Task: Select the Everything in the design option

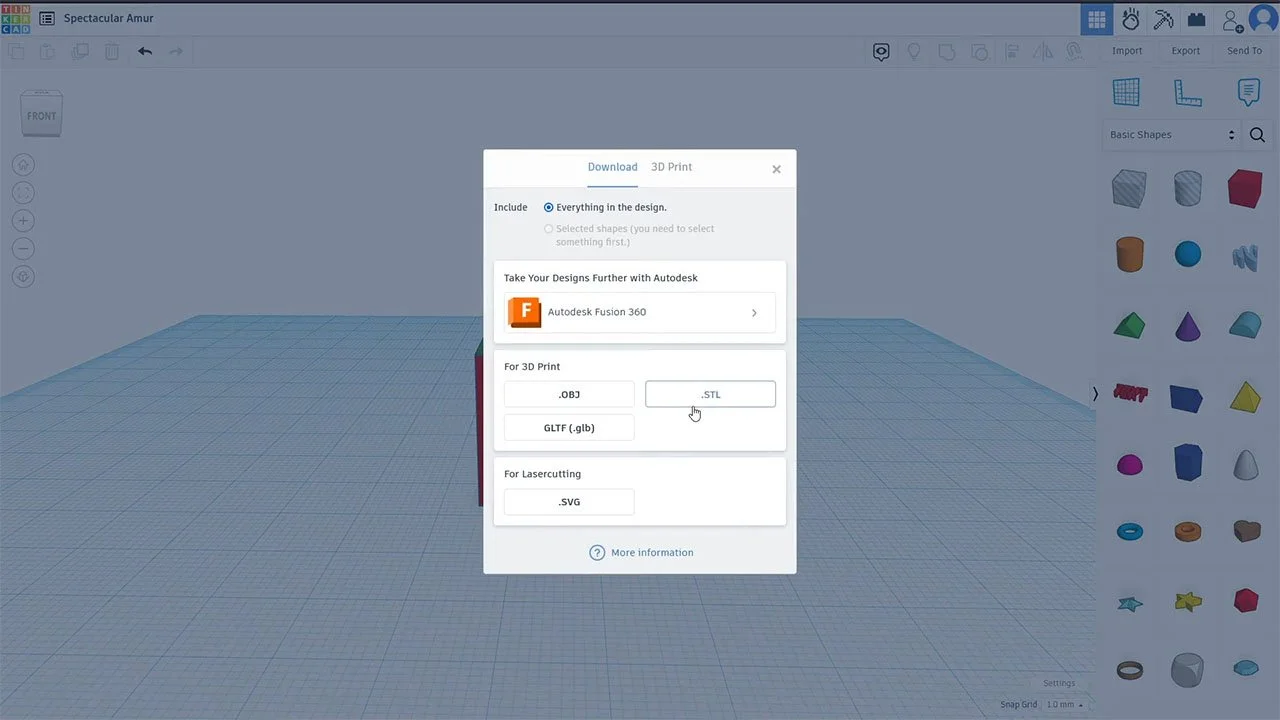Action: coord(548,207)
